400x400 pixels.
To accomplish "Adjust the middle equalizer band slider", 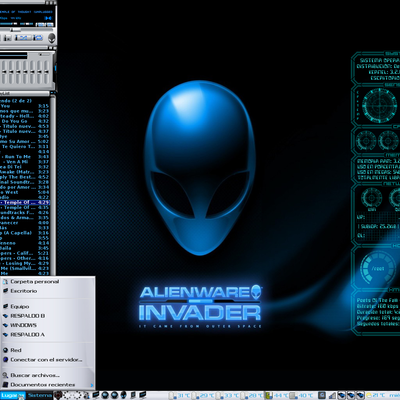I will (x=25, y=72).
